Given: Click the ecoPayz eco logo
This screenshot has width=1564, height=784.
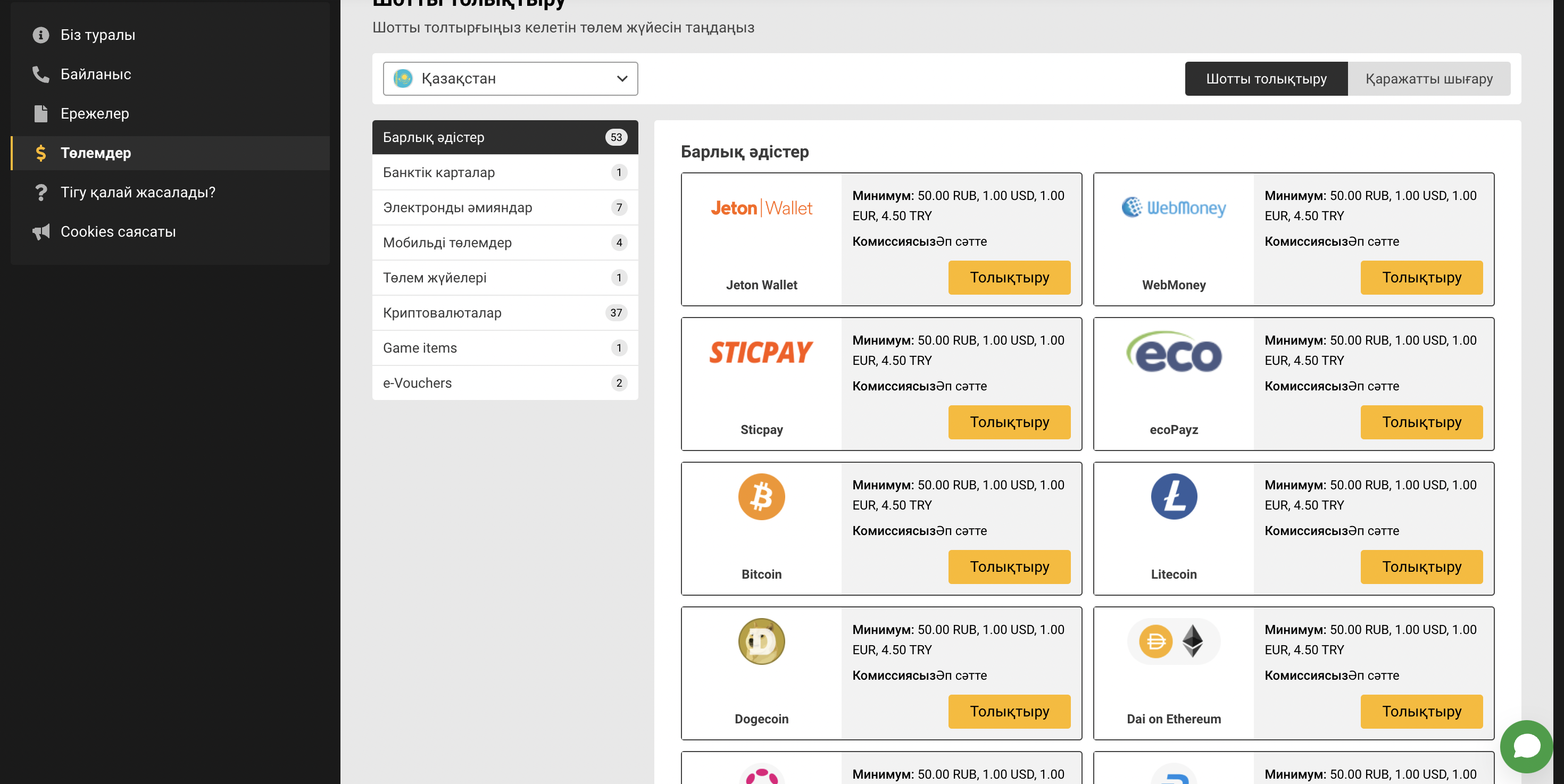Looking at the screenshot, I should (x=1174, y=353).
